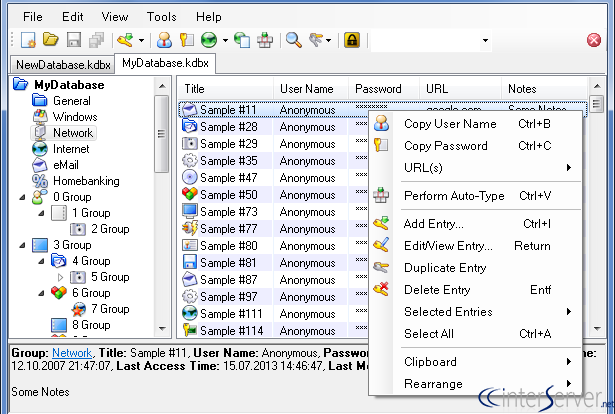Choose Add Entry... in context menu
Image resolution: width=615 pixels, height=414 pixels.
pos(475,224)
